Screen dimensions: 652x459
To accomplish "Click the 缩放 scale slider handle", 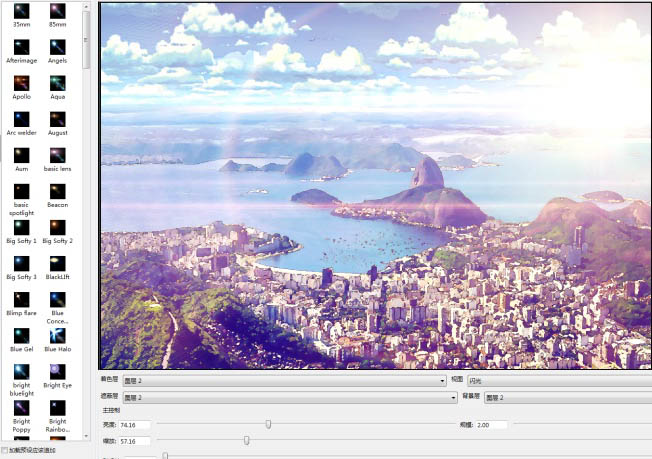I will [x=247, y=440].
